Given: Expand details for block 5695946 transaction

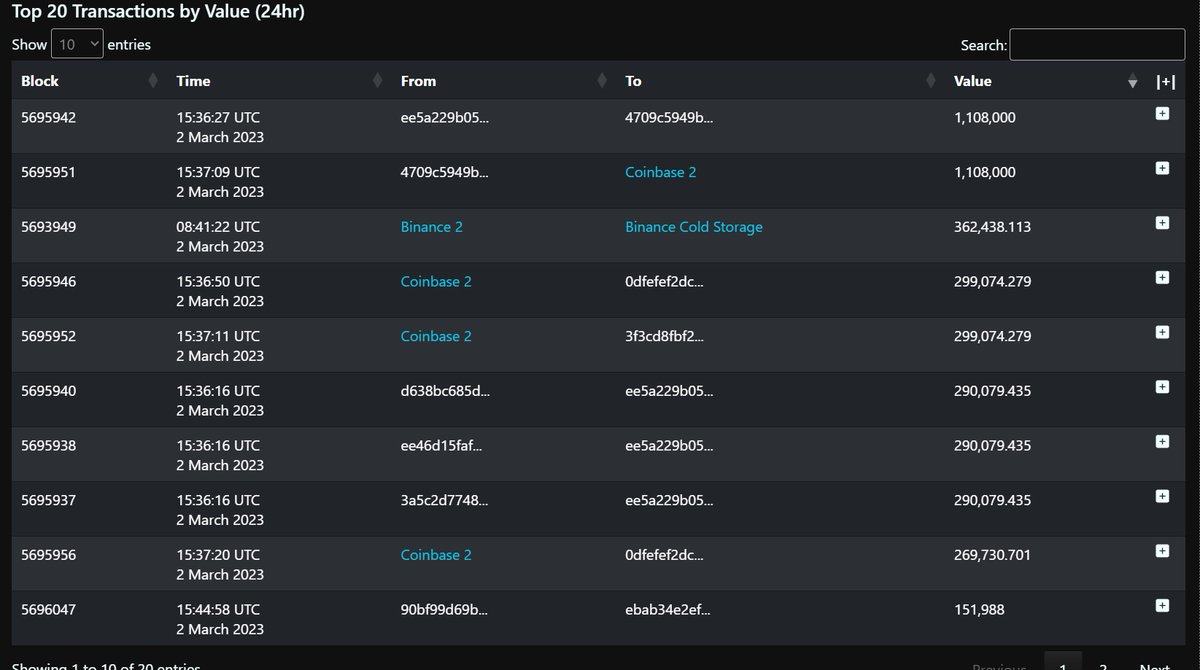Looking at the screenshot, I should point(1162,277).
